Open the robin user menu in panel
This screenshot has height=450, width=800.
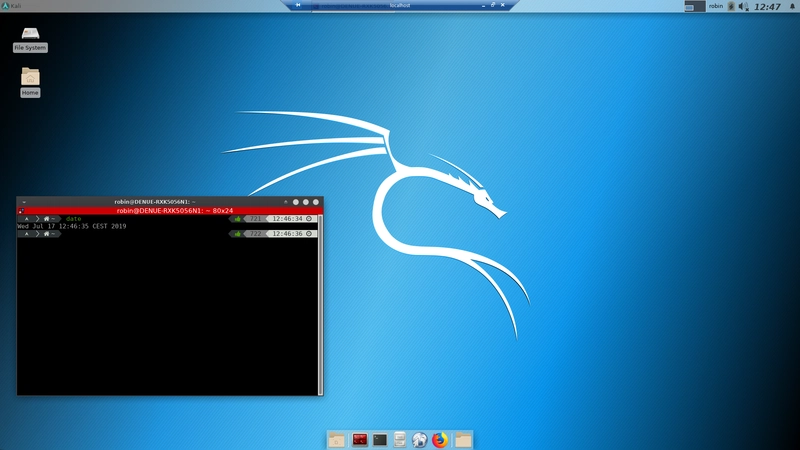(715, 6)
